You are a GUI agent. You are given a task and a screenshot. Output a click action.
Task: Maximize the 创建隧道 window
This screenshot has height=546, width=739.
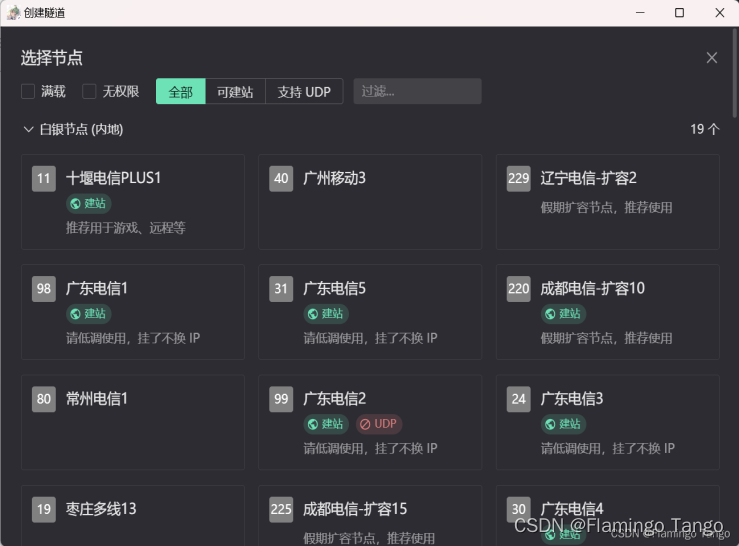click(679, 13)
